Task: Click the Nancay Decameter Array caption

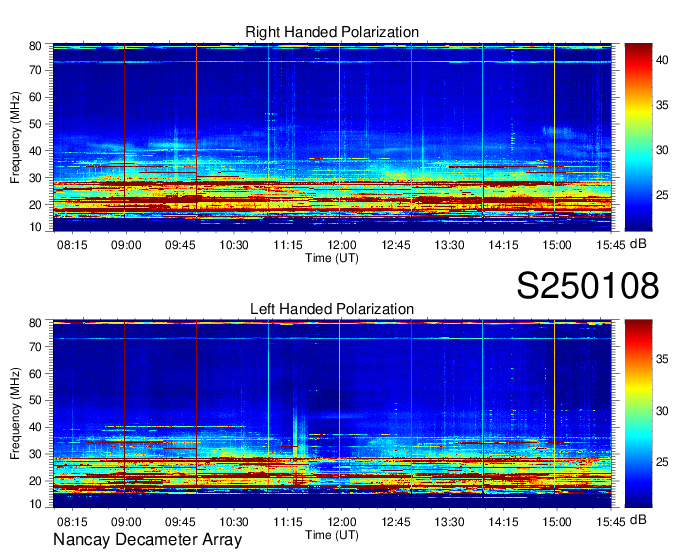Action: (147, 539)
